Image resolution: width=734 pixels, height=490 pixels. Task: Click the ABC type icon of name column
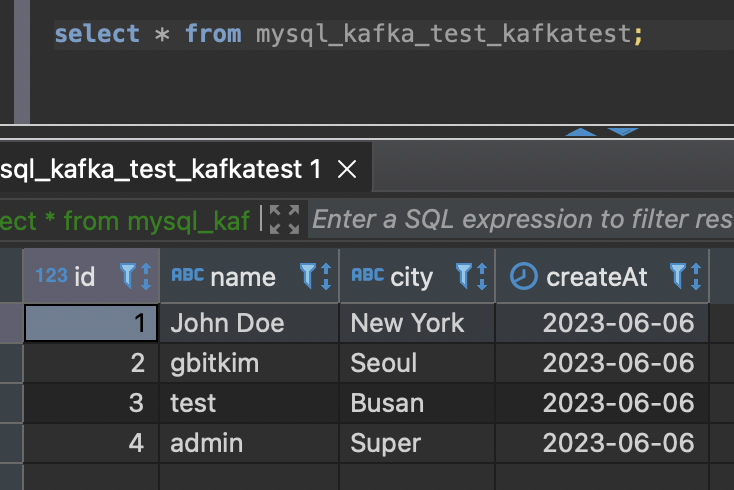[188, 275]
